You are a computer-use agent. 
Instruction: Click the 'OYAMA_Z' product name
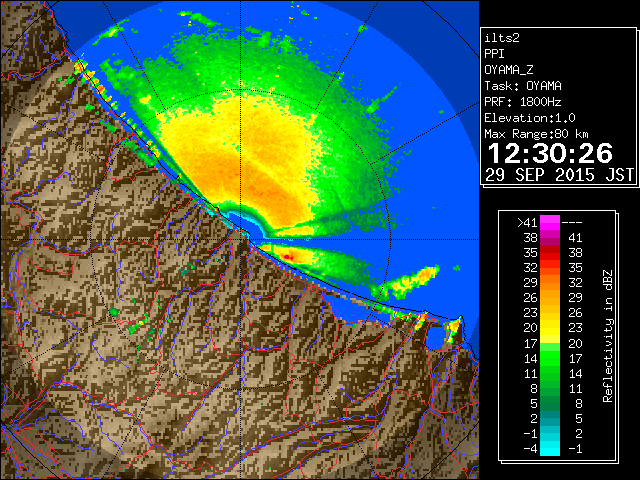tap(509, 70)
